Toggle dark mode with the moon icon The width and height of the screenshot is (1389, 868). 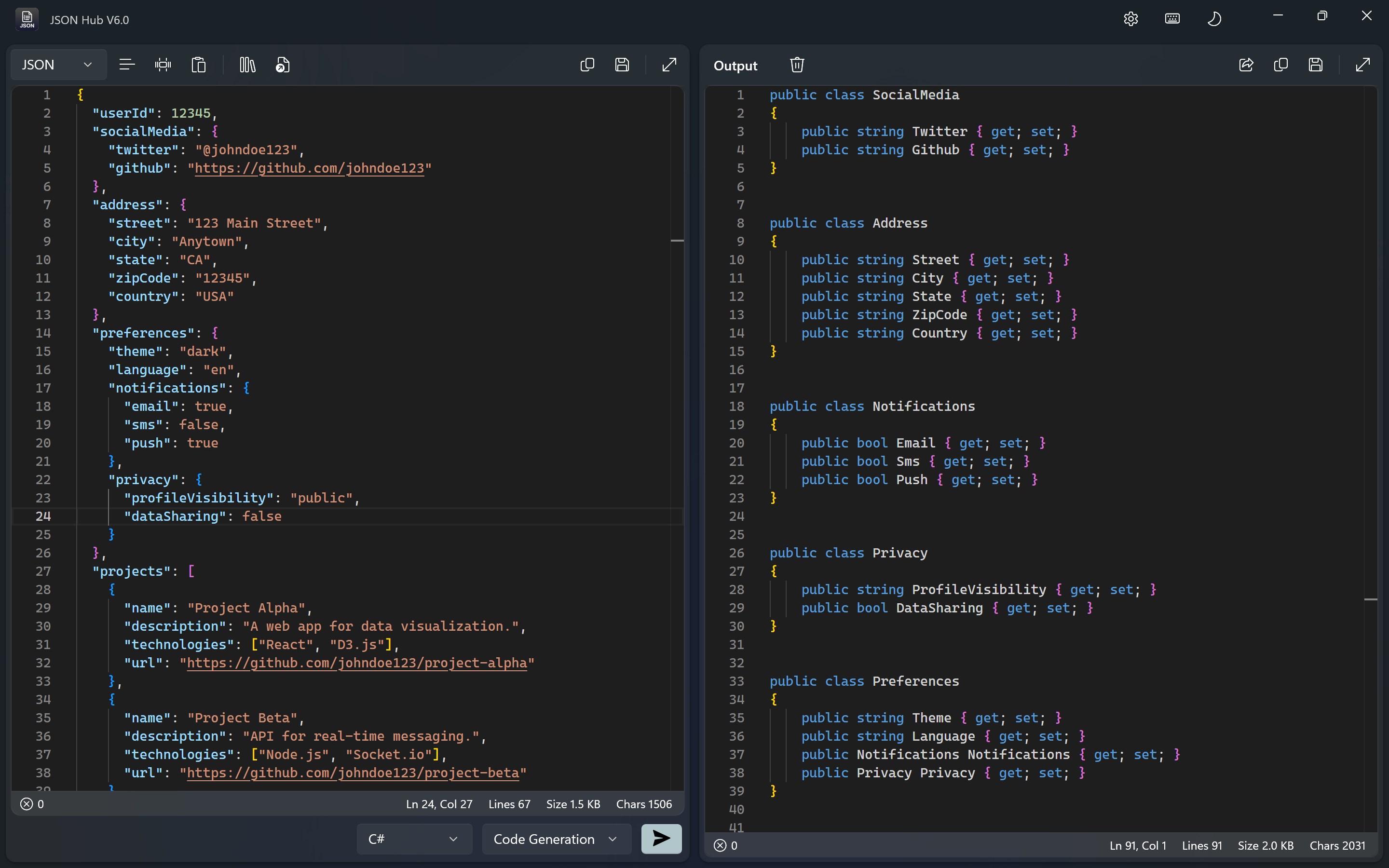click(x=1214, y=18)
